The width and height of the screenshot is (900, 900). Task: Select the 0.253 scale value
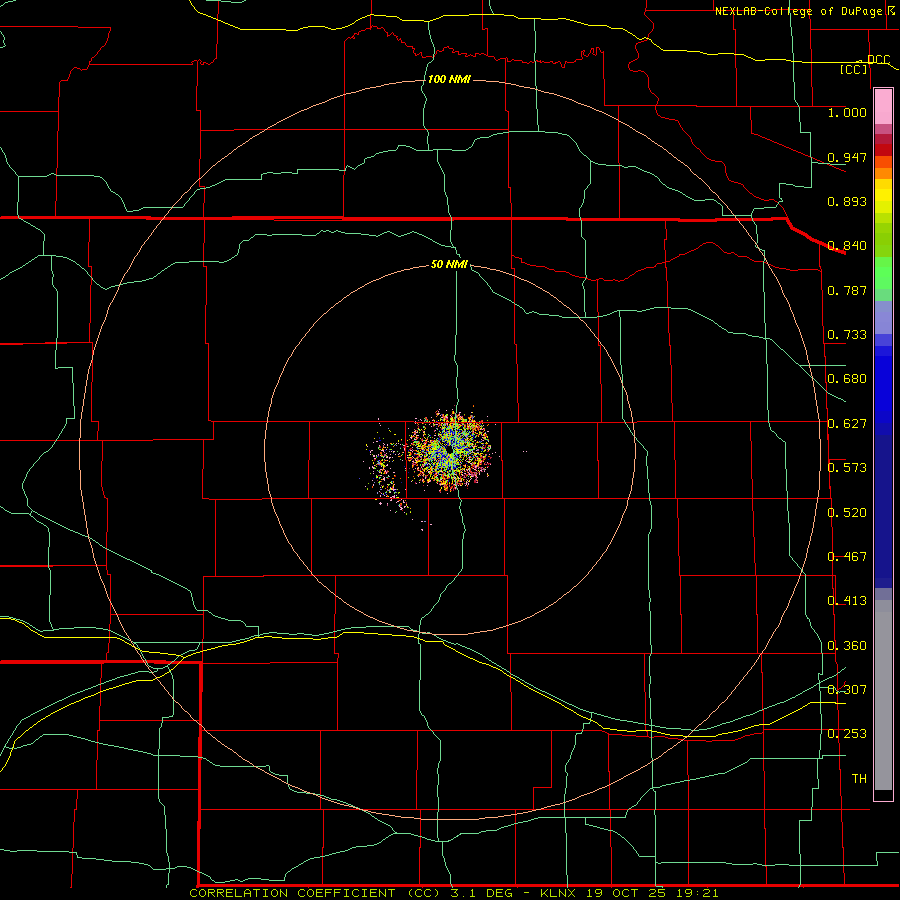pyautogui.click(x=847, y=734)
